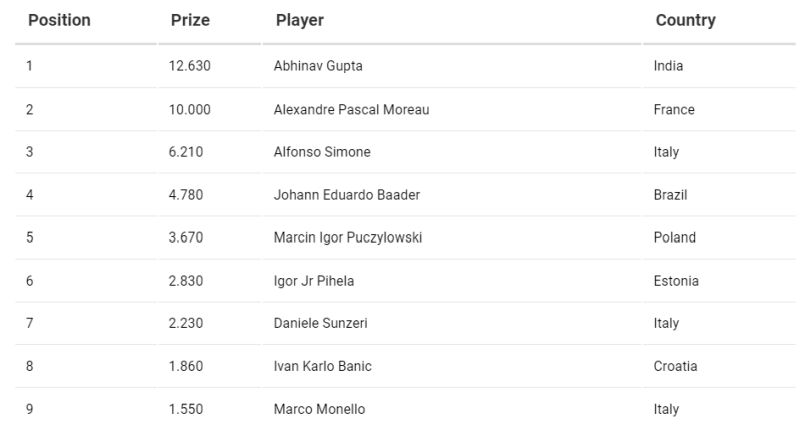Click the 1.550 prize value
The image size is (800, 430).
tap(186, 409)
